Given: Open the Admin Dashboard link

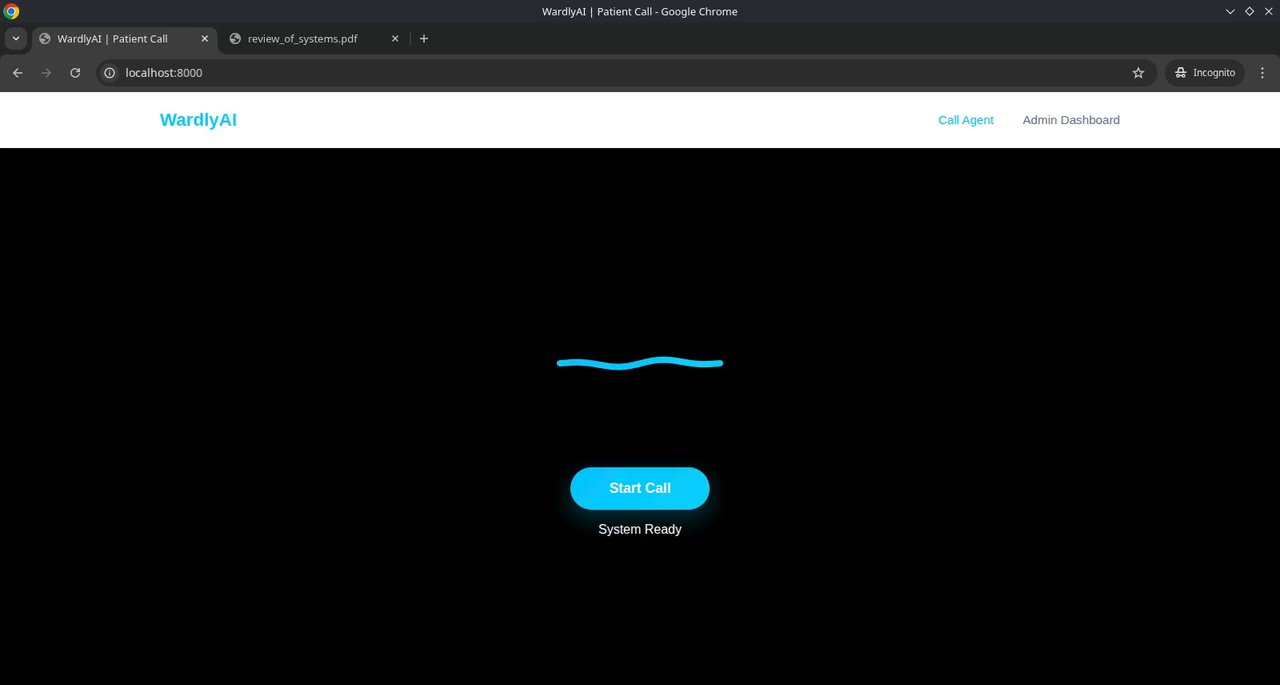Looking at the screenshot, I should 1071,120.
